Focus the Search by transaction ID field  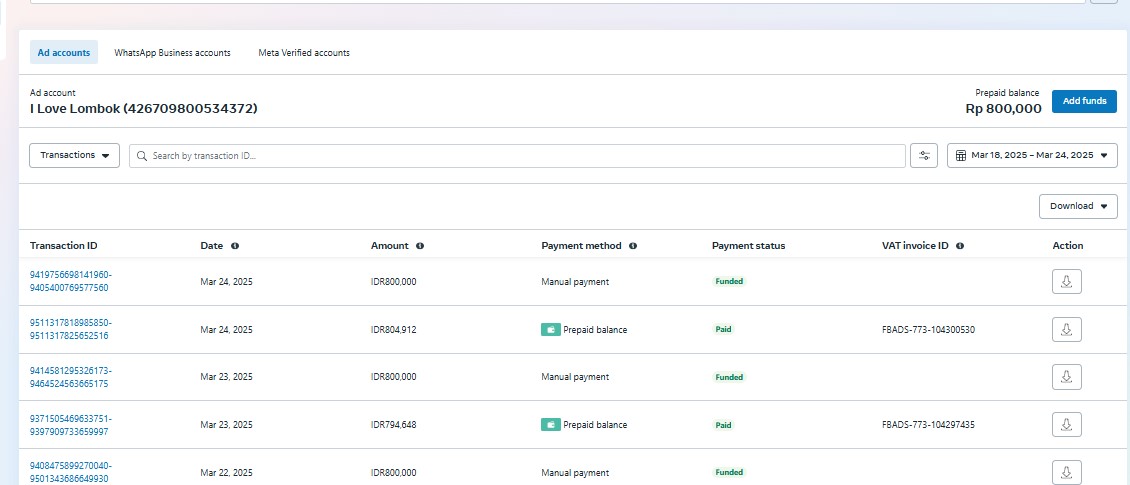pos(520,156)
